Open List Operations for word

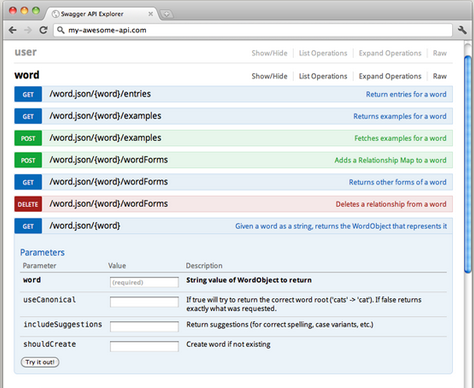coord(323,76)
